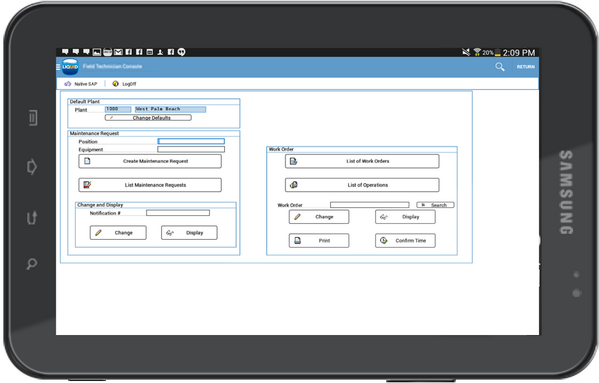Image resolution: width=599 pixels, height=383 pixels.
Task: Click Change button in Work Order panel
Action: point(319,217)
